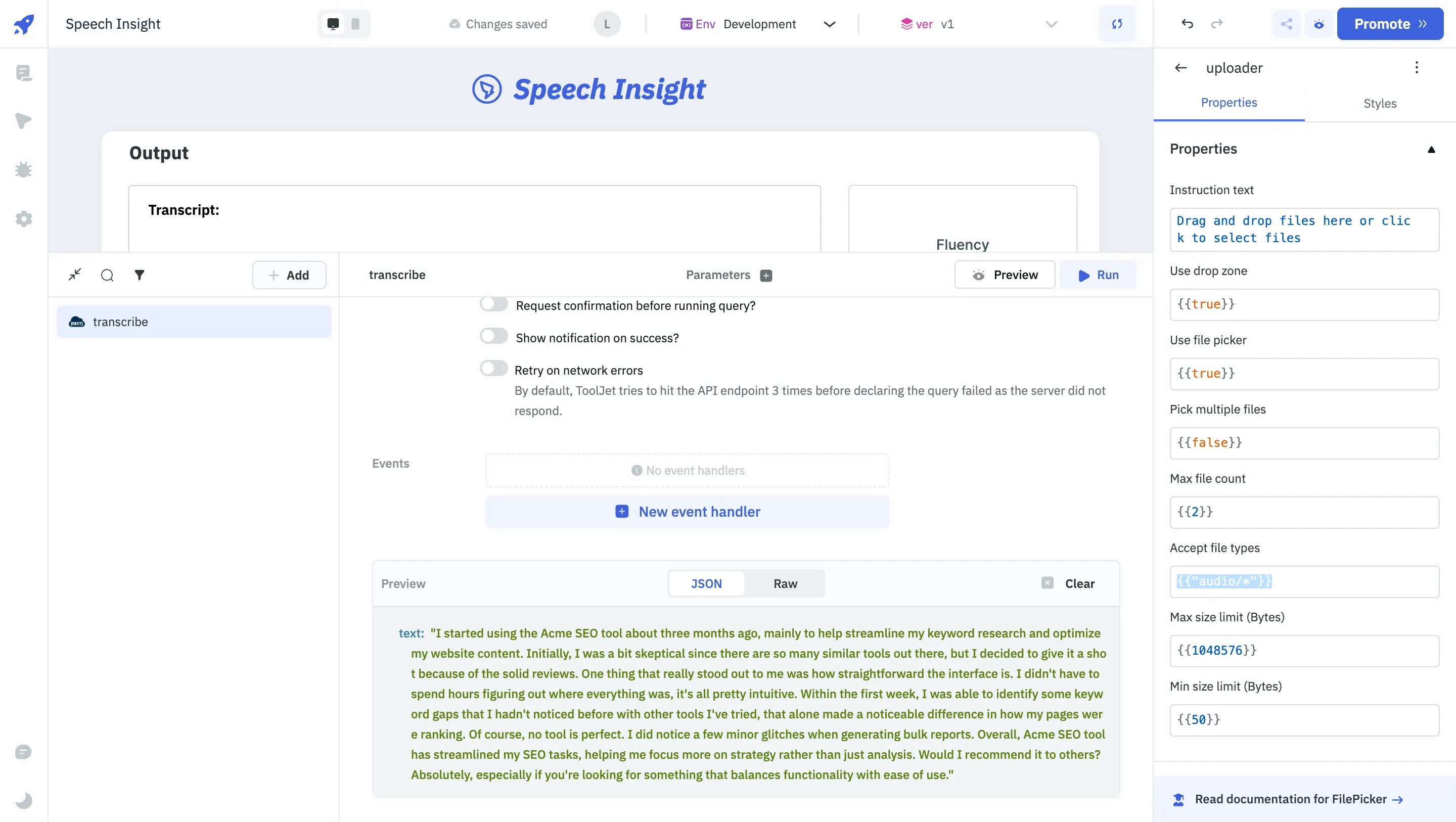Open the Share dialog from the top bar
Image resolution: width=1456 pixels, height=822 pixels.
tap(1287, 24)
